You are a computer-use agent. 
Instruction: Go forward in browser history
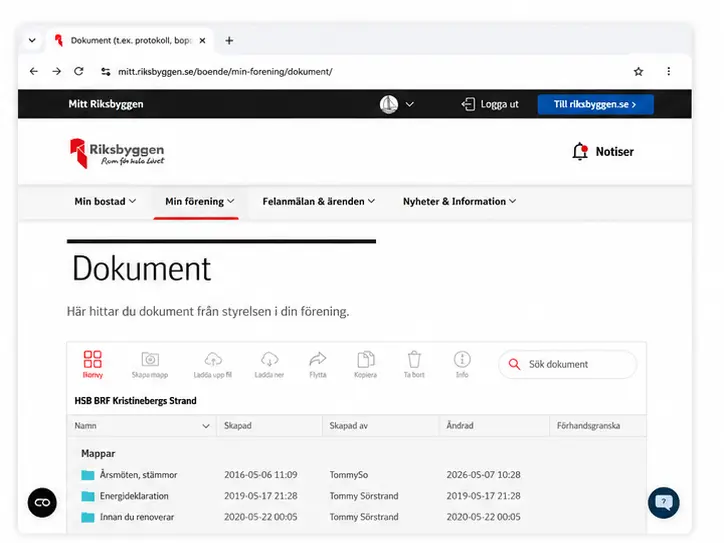[56, 71]
